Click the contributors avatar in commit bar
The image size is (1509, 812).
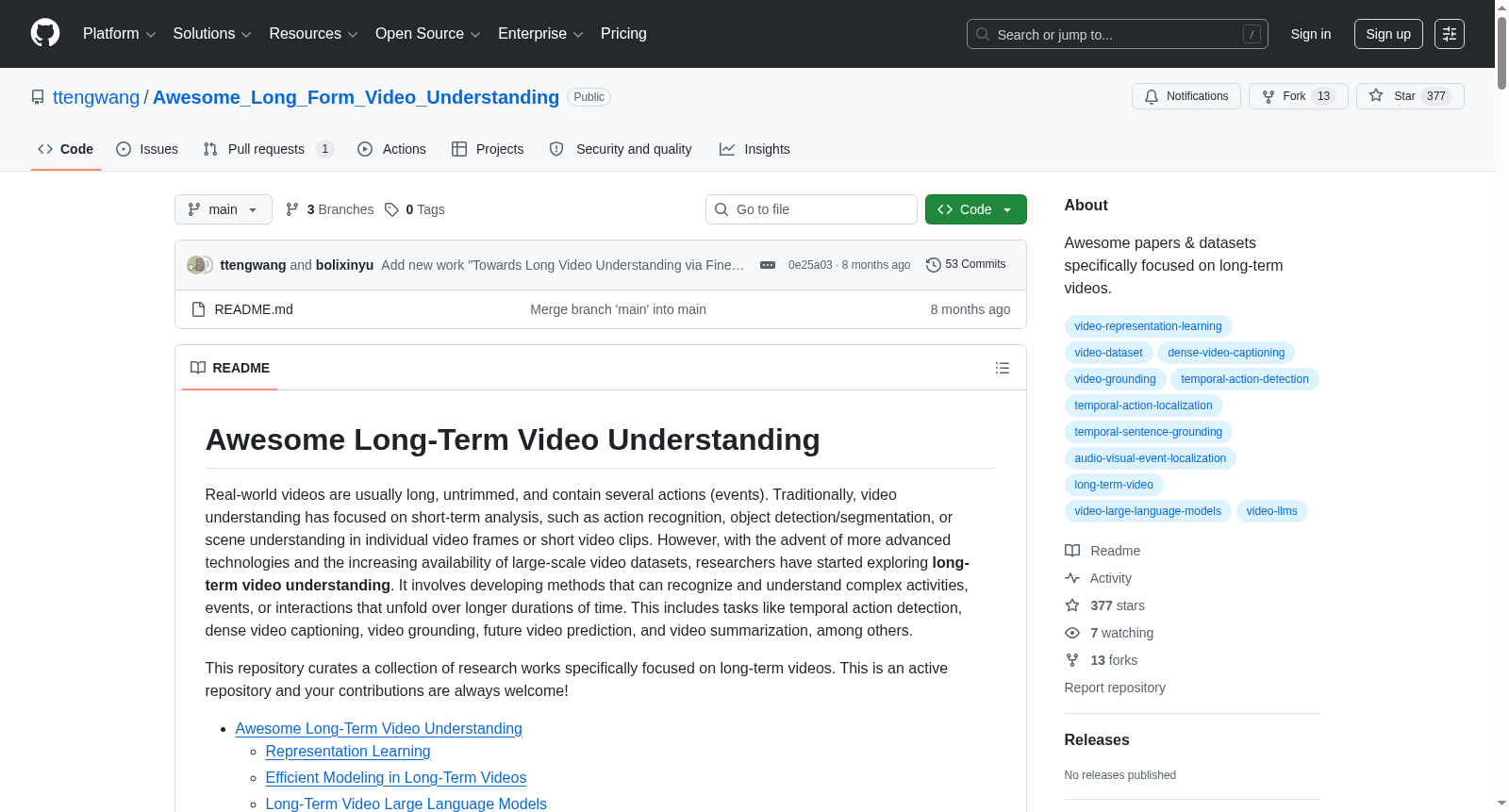coord(199,265)
